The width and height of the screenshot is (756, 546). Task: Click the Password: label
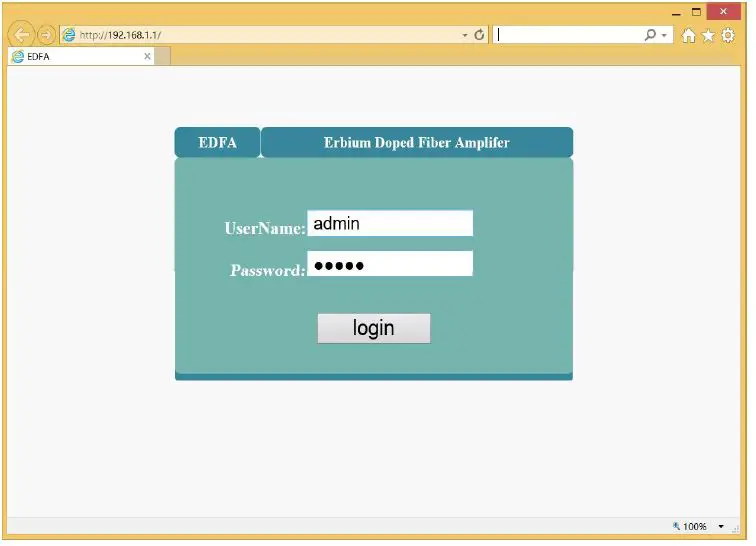point(270,273)
